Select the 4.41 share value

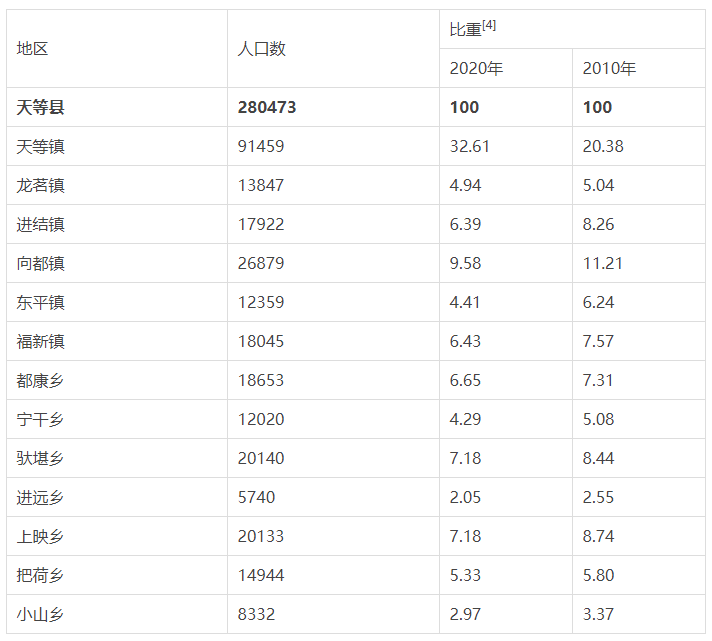[x=465, y=303]
